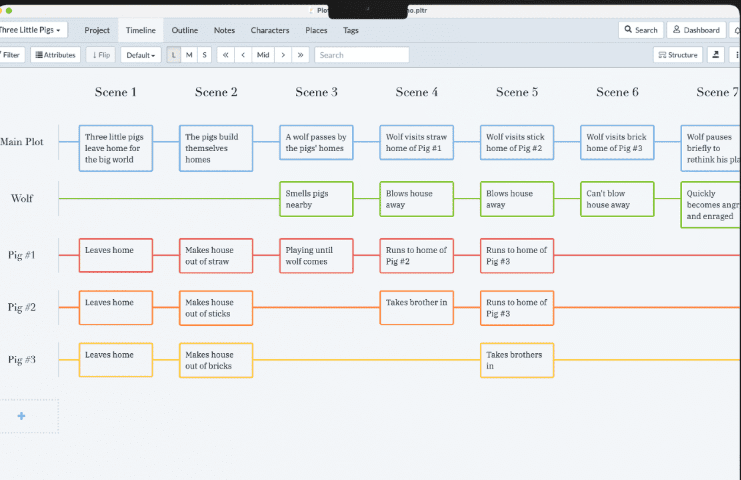Click the export icon next to Structure
The height and width of the screenshot is (480, 741).
pos(716,55)
